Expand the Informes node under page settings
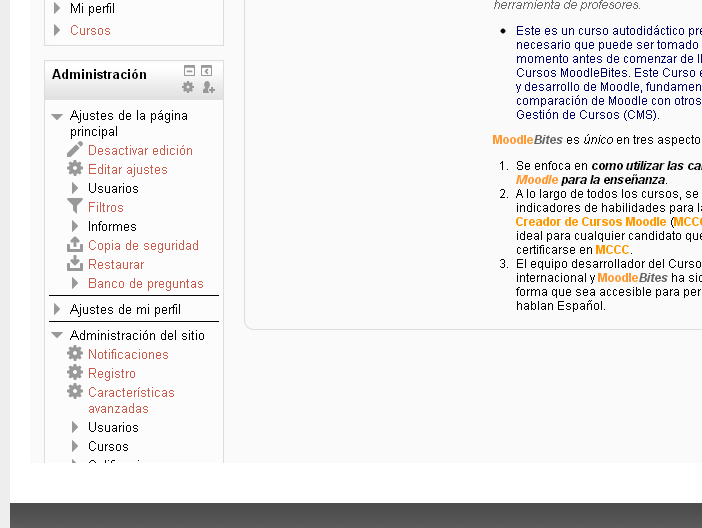Viewport: 702px width, 528px height. pos(75,226)
